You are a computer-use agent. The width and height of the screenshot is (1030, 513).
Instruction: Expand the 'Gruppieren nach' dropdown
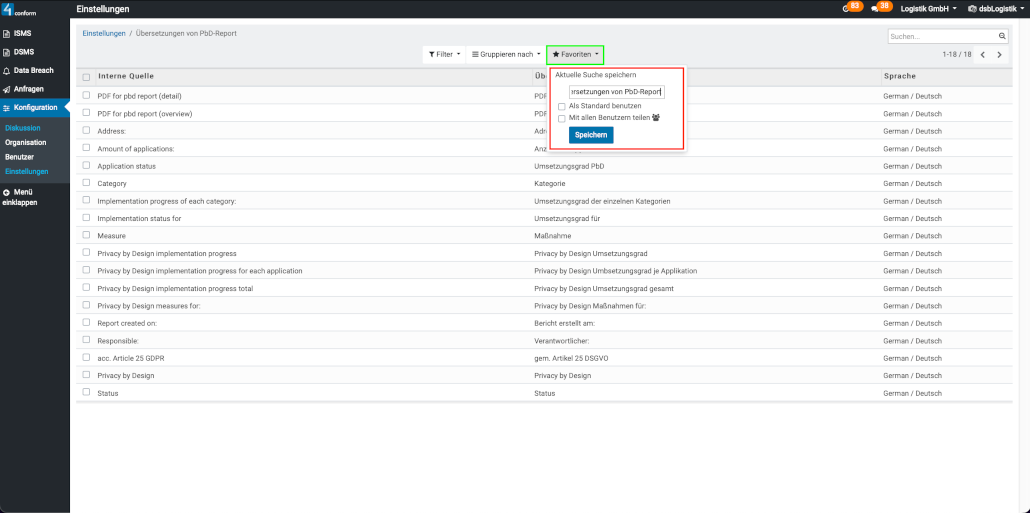click(505, 54)
